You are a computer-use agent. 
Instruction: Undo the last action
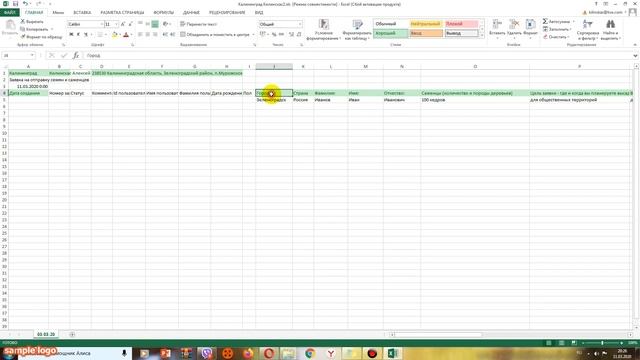click(x=25, y=4)
